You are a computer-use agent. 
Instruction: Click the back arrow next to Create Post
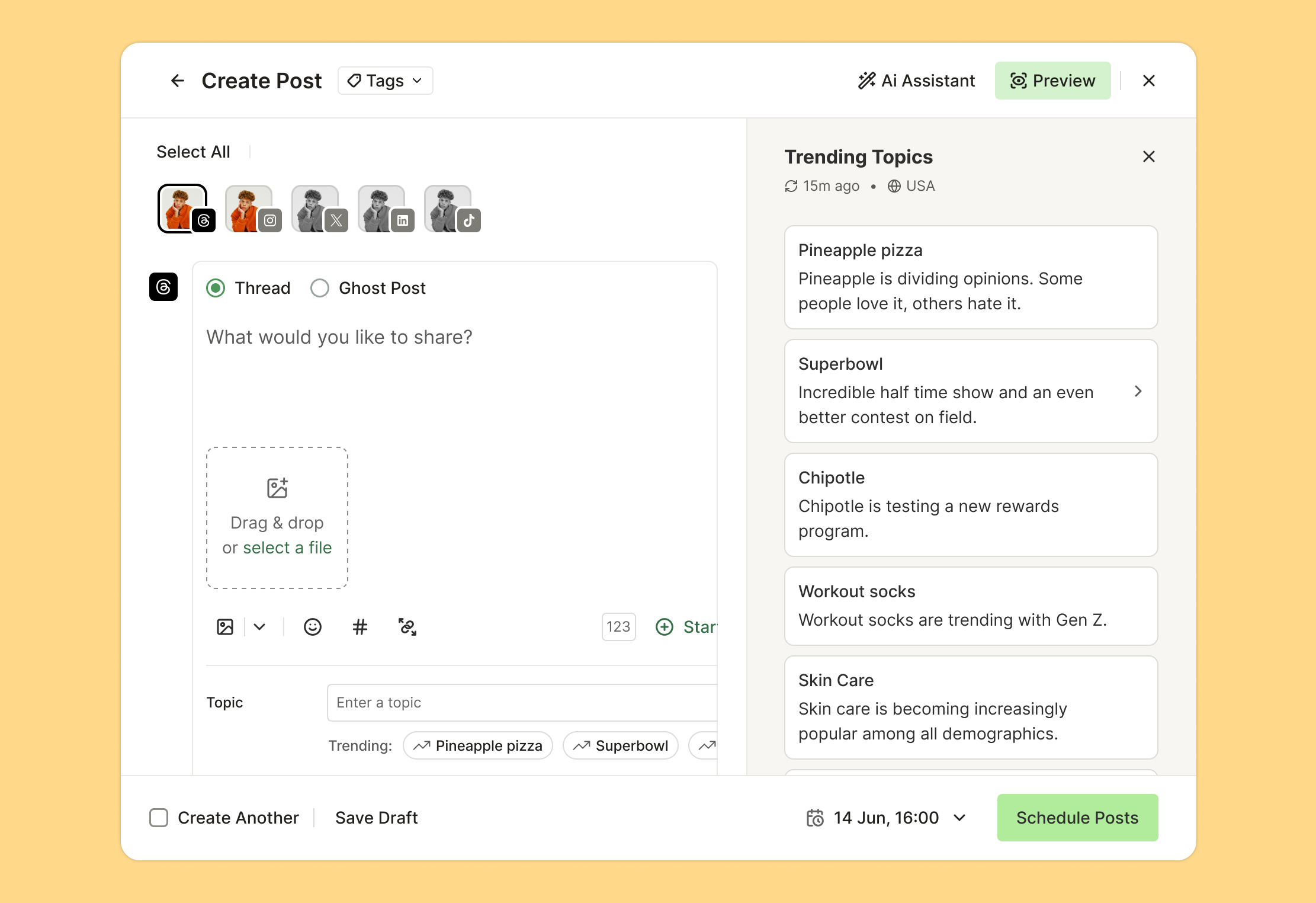177,81
